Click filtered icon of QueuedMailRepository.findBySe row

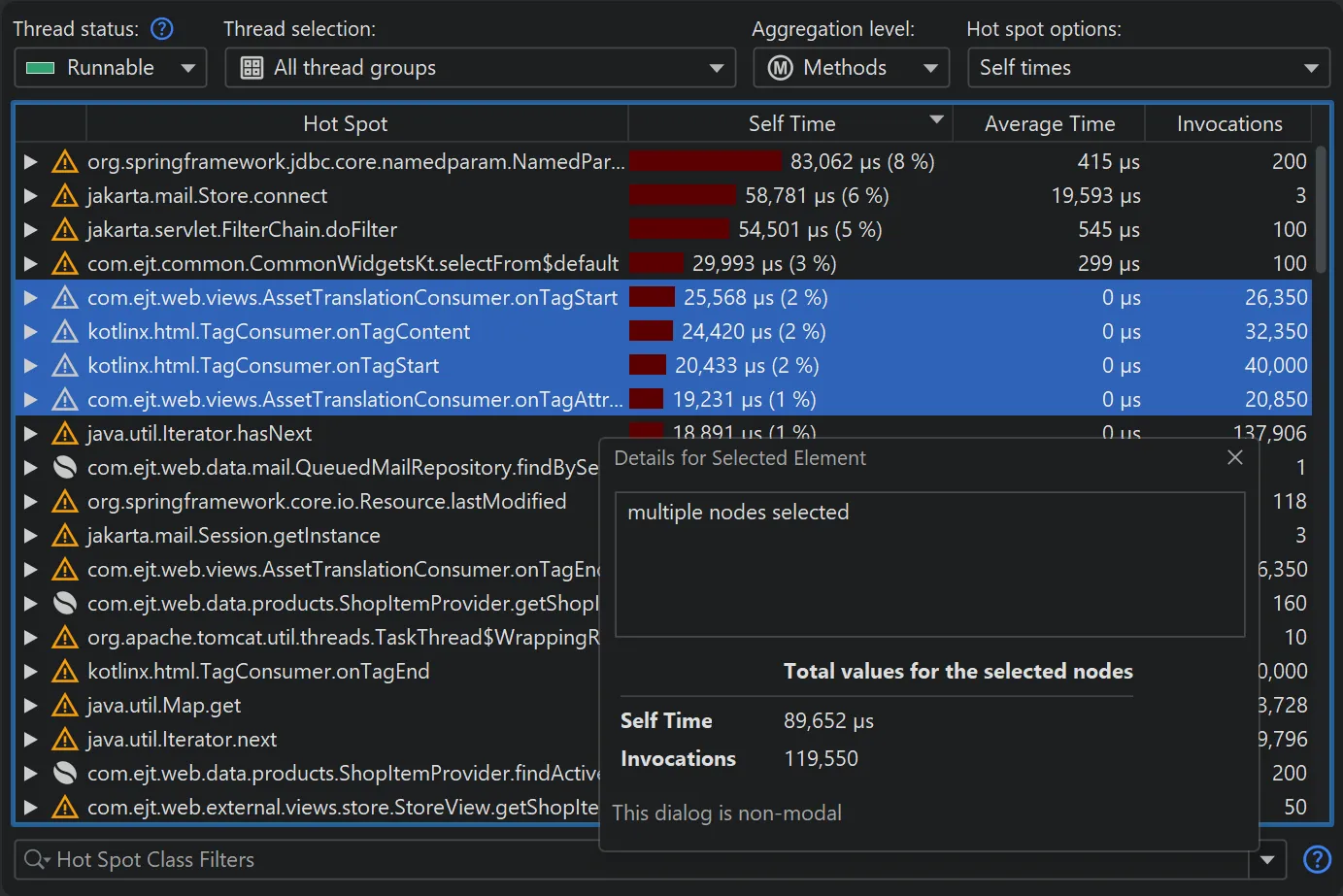[65, 467]
